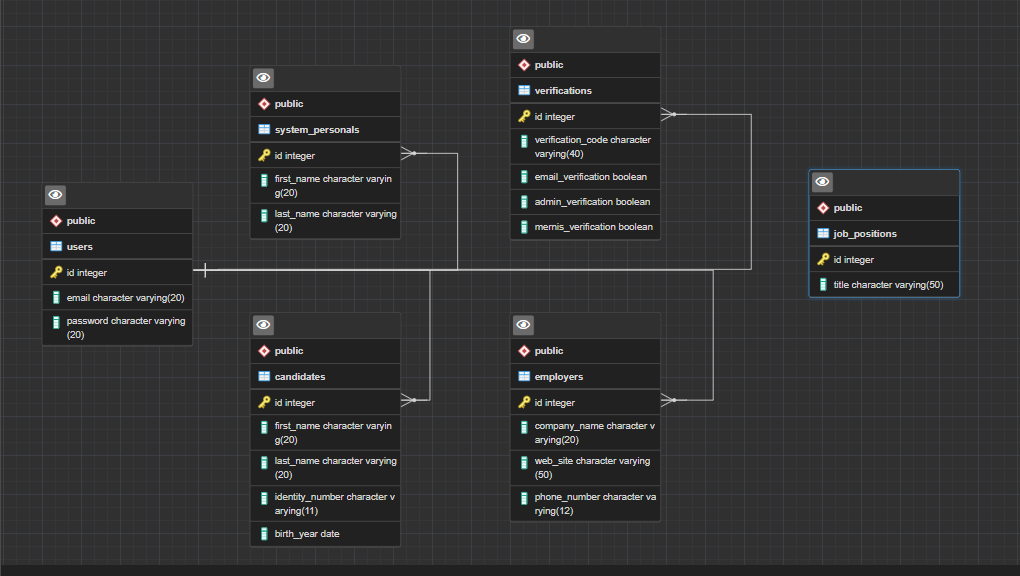The width and height of the screenshot is (1020, 576).
Task: Toggle eye icon on users table
Action: click(55, 195)
